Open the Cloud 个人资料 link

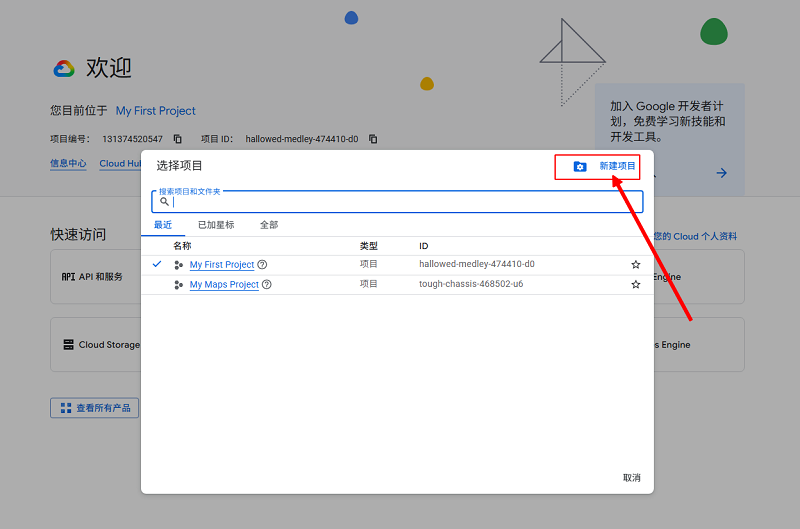coord(695,236)
